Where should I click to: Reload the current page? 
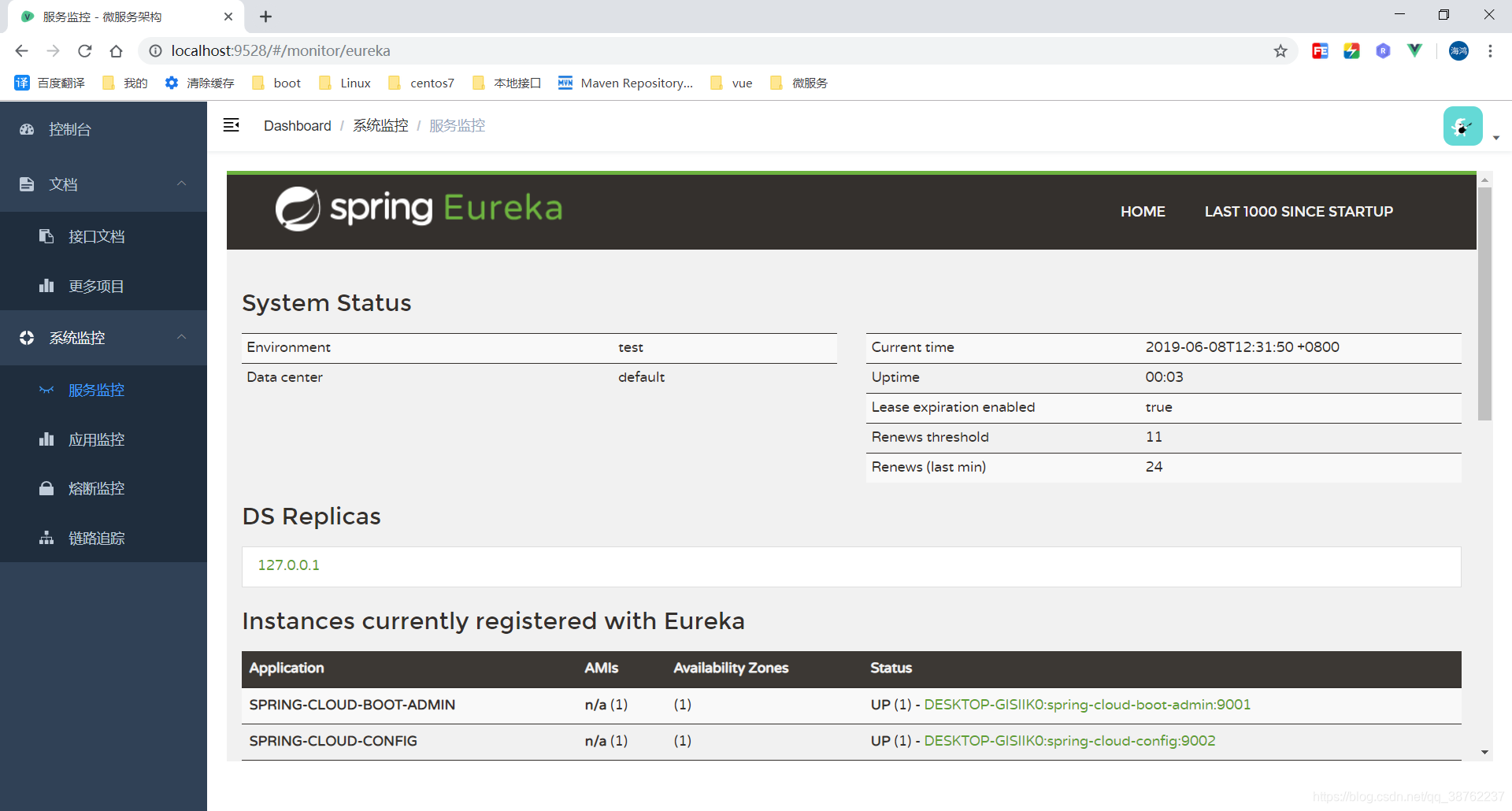pos(85,51)
